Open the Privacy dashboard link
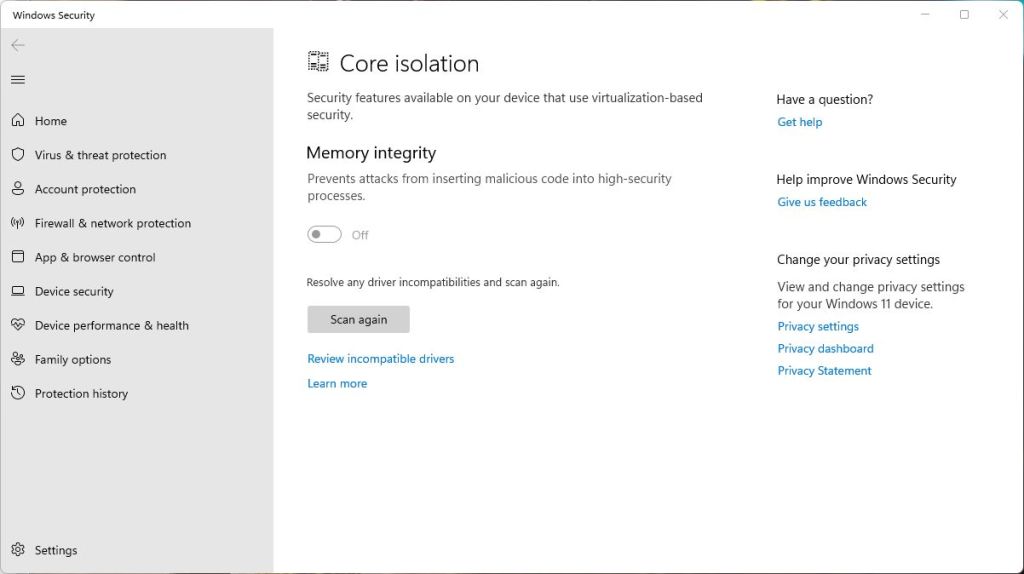This screenshot has width=1024, height=574. 825,349
